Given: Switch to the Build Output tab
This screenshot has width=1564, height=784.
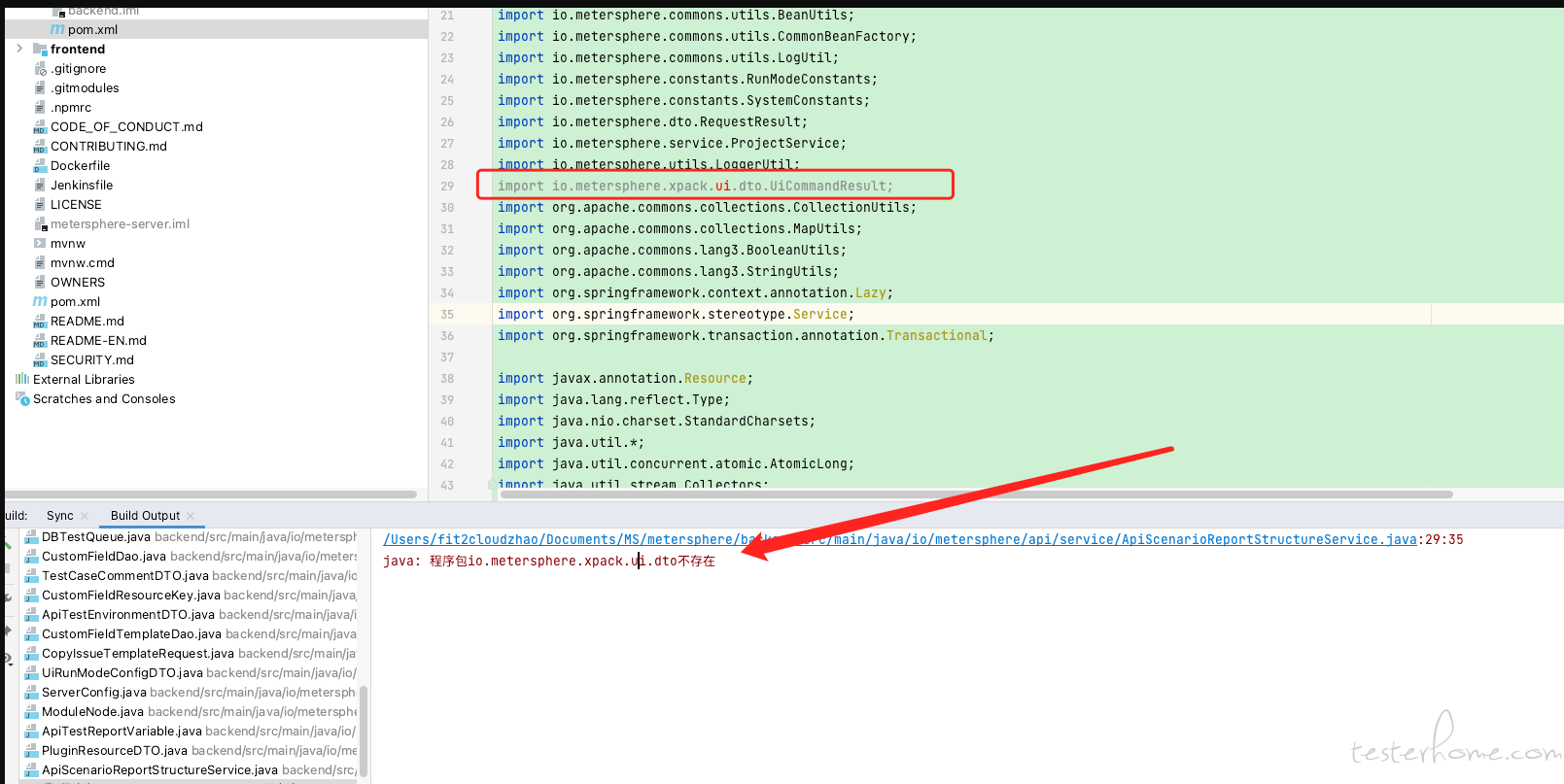Looking at the screenshot, I should coord(145,515).
